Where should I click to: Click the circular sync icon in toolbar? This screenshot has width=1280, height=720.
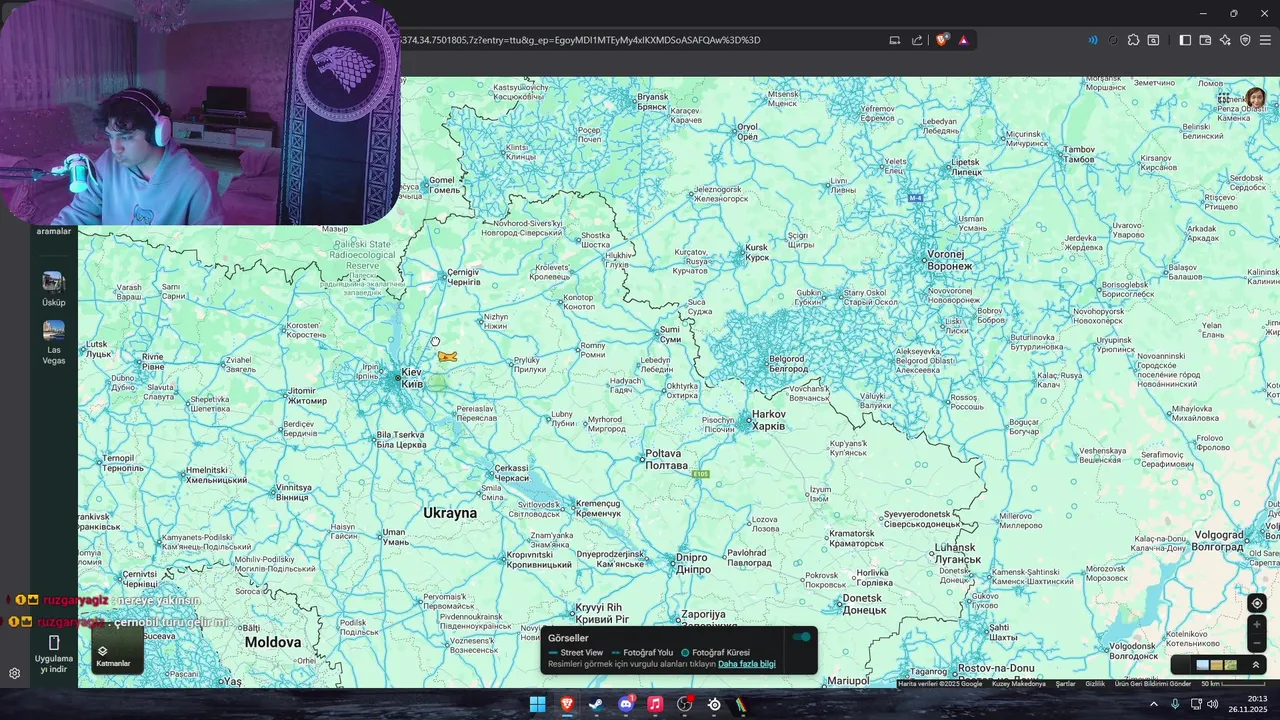click(x=1113, y=40)
